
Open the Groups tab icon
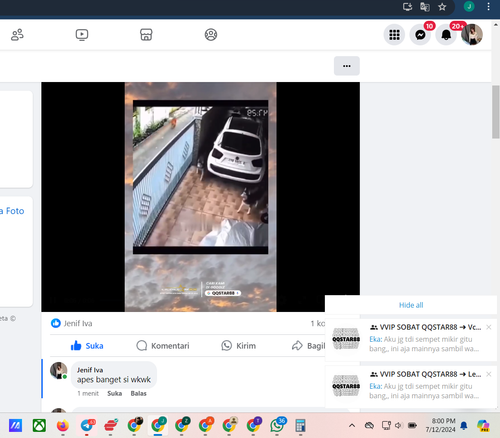coord(211,35)
